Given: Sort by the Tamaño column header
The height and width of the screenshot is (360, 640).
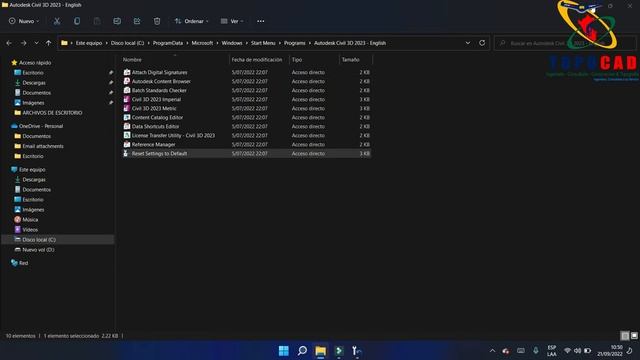Looking at the screenshot, I should point(356,60).
